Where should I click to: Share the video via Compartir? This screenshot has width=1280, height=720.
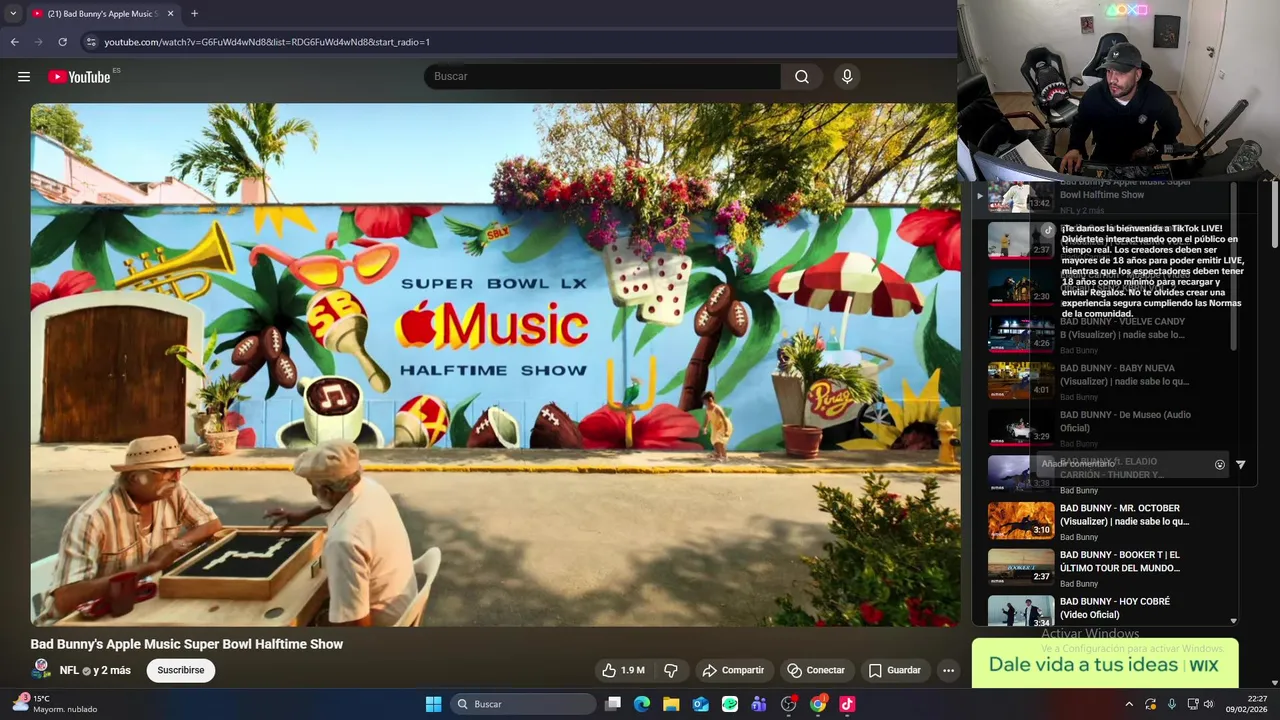tap(733, 670)
